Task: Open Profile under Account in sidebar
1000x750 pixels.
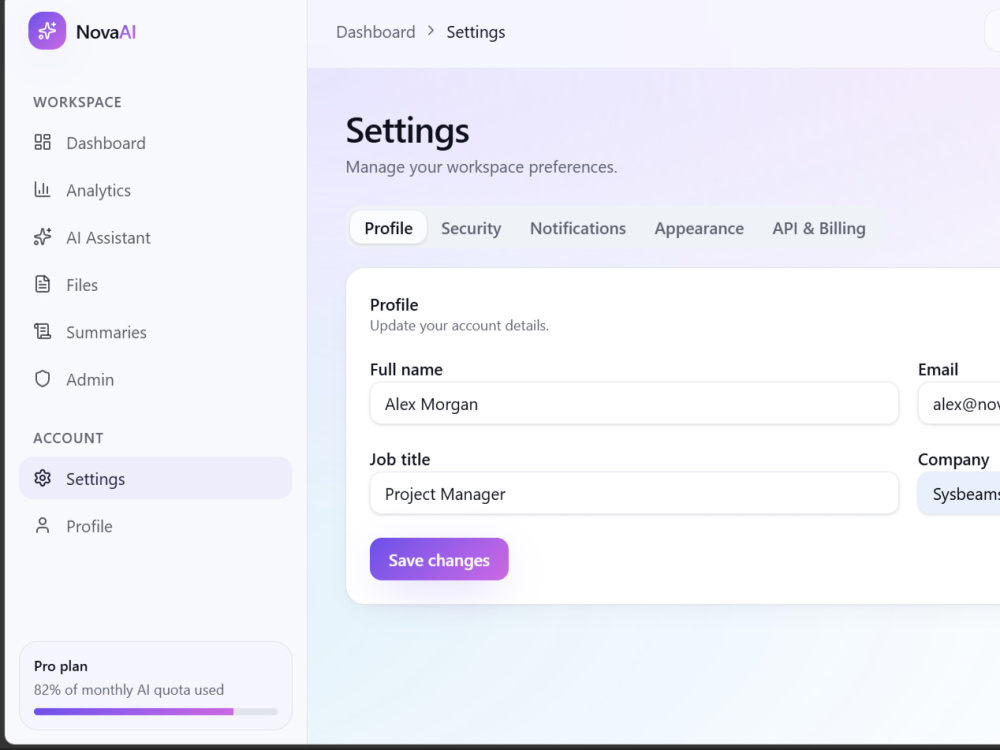Action: [156, 526]
